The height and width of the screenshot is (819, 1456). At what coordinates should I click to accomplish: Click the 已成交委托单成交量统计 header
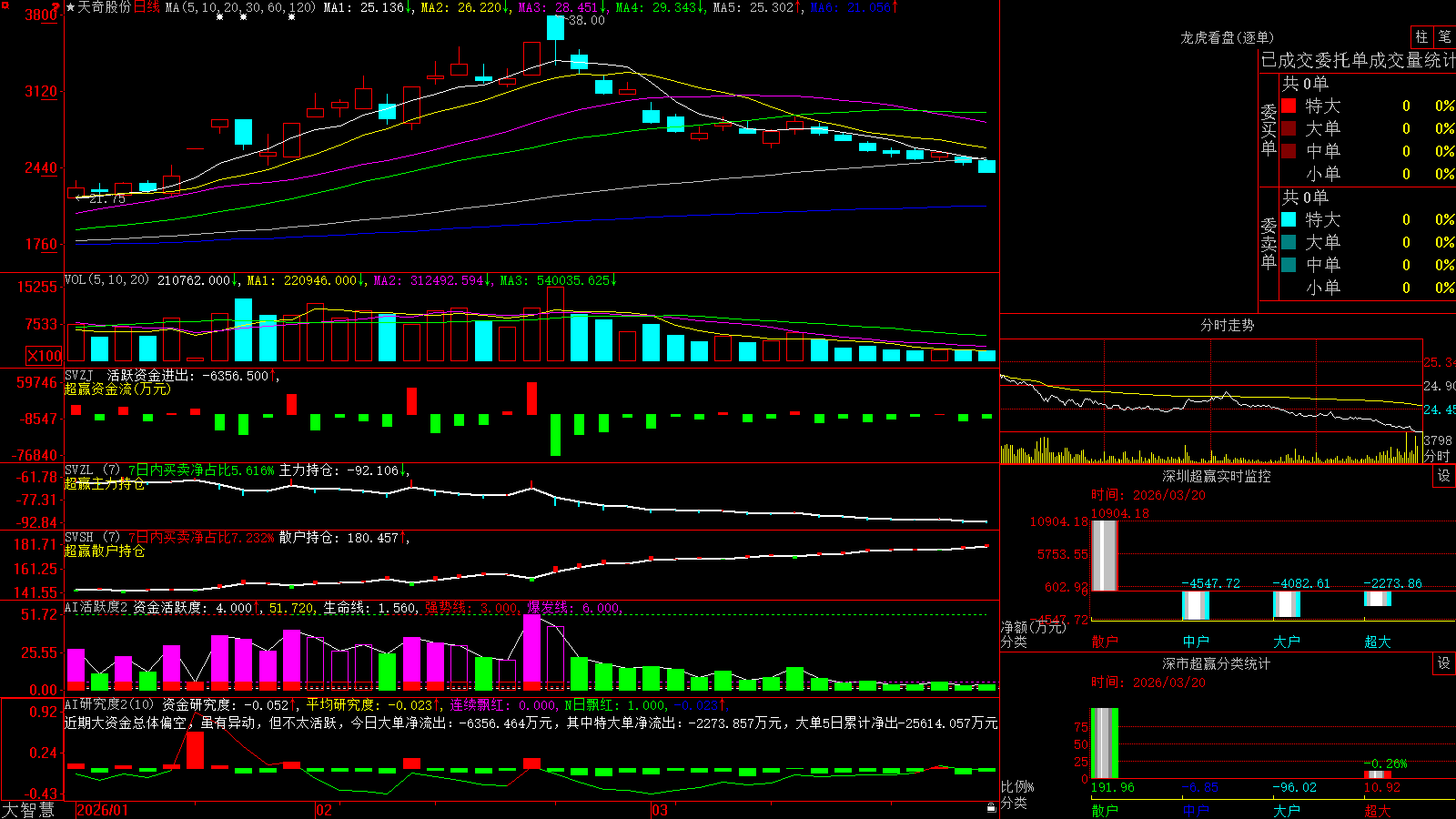click(1358, 60)
